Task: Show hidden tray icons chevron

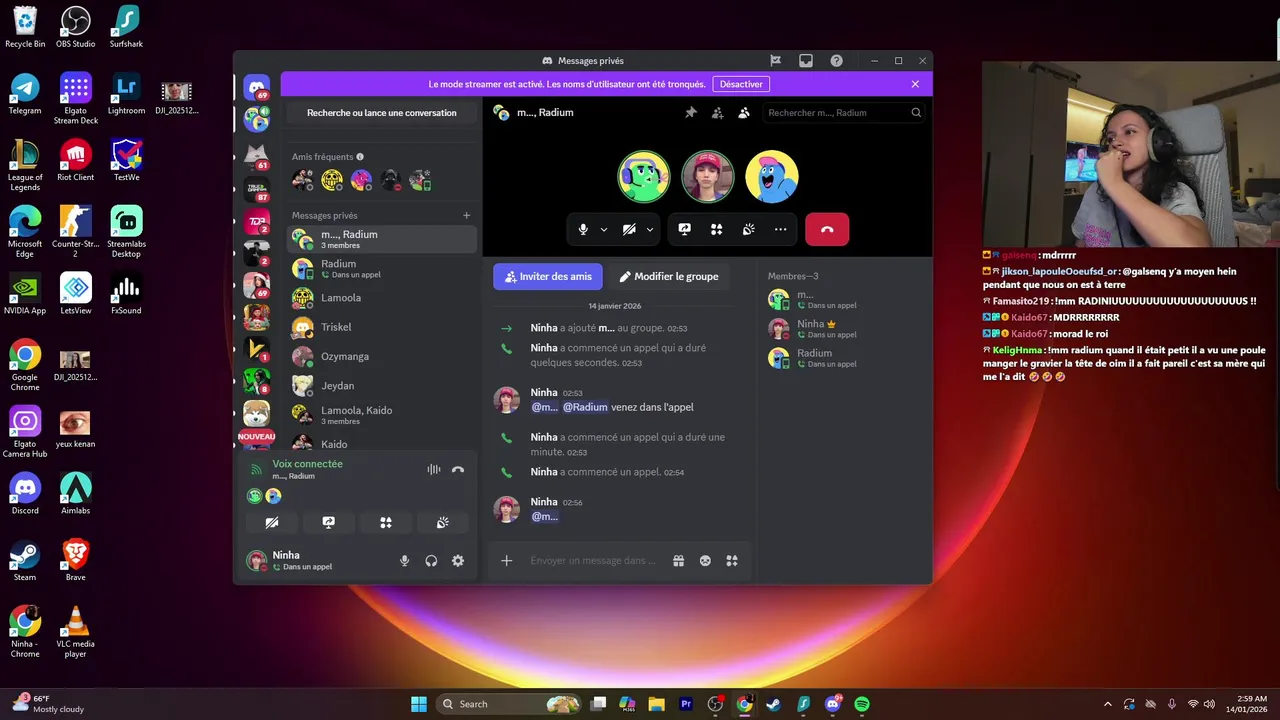Action: (x=1107, y=704)
